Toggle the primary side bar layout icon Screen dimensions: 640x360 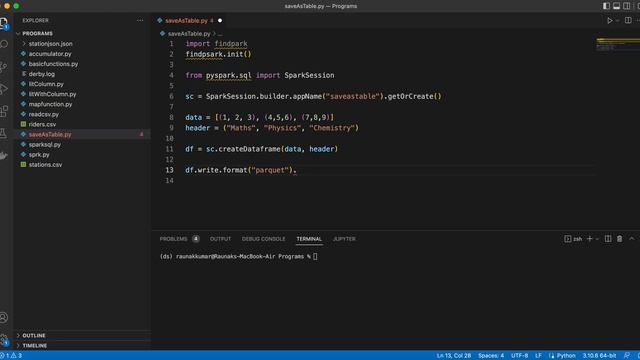click(606, 6)
